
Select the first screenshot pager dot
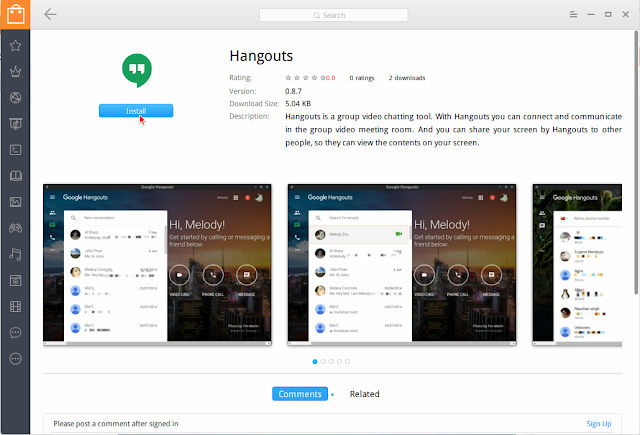click(315, 362)
